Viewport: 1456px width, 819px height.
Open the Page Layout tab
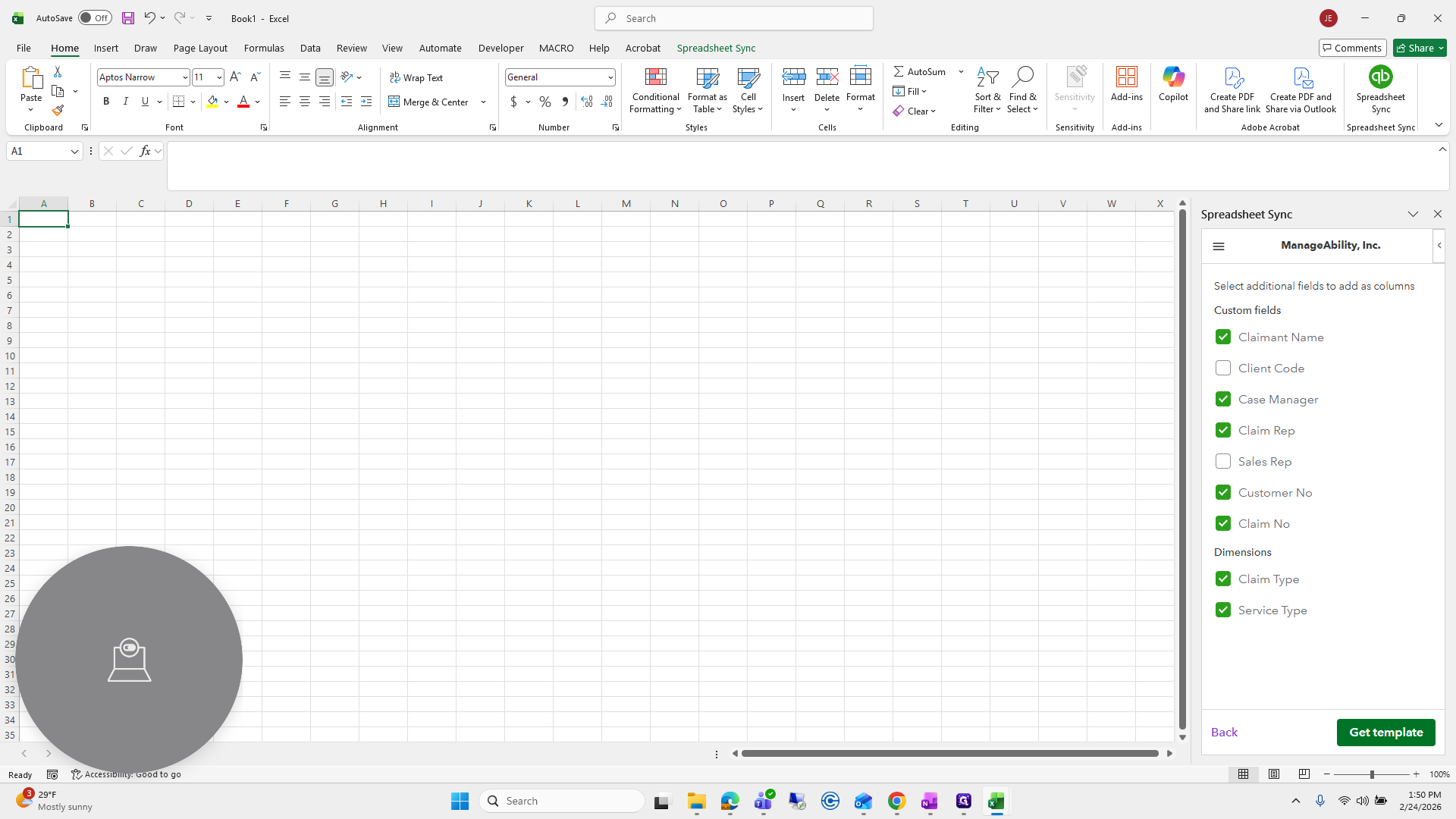(200, 48)
